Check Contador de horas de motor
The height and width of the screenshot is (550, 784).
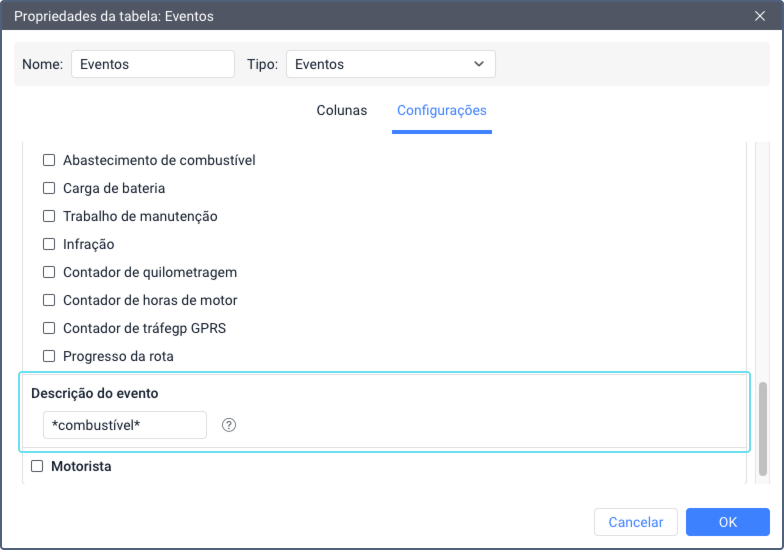(x=48, y=300)
